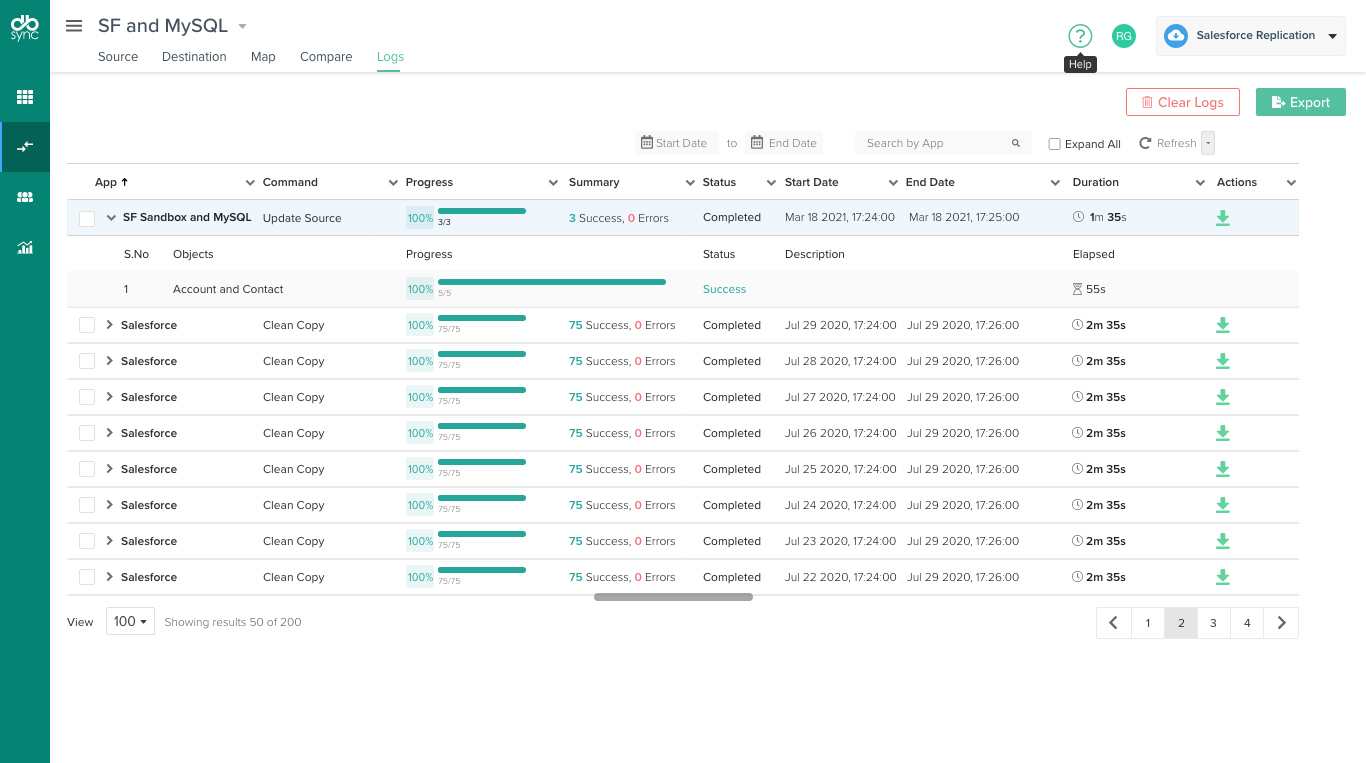Open the View 100 page size dropdown
Image resolution: width=1366 pixels, height=763 pixels.
click(130, 622)
